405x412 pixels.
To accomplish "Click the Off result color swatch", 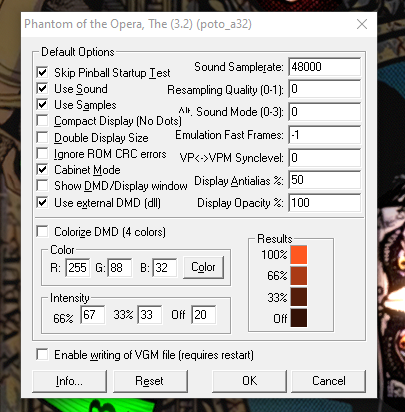I will [299, 318].
